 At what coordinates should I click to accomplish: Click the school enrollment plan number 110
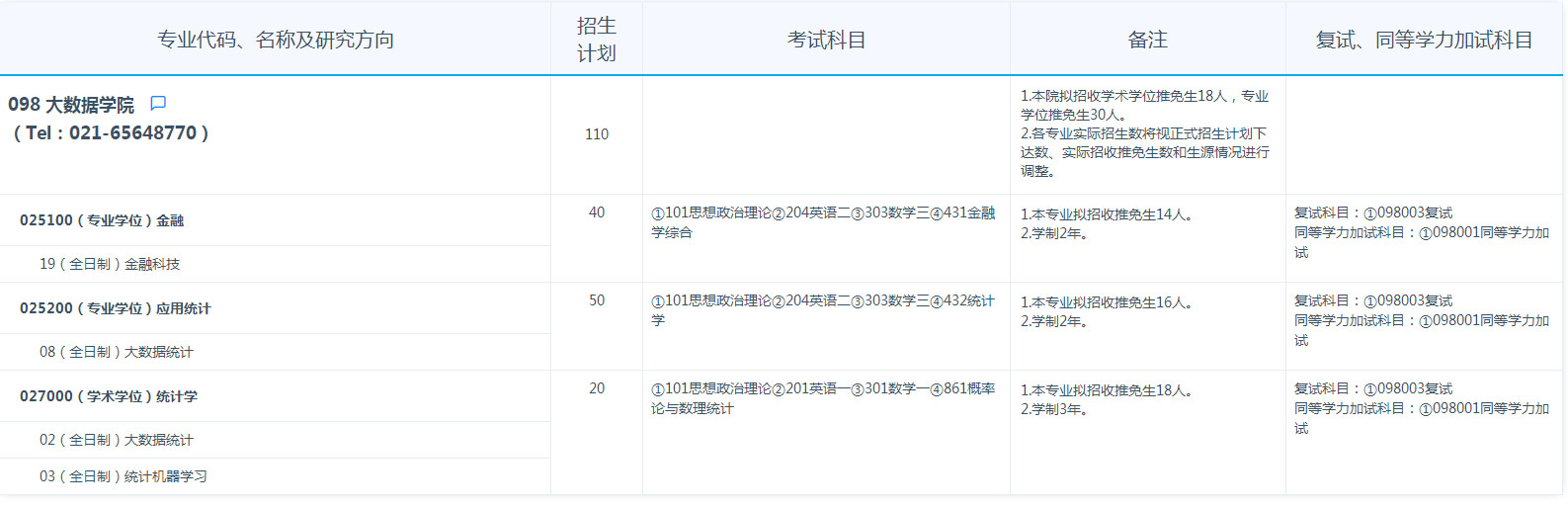(x=597, y=134)
